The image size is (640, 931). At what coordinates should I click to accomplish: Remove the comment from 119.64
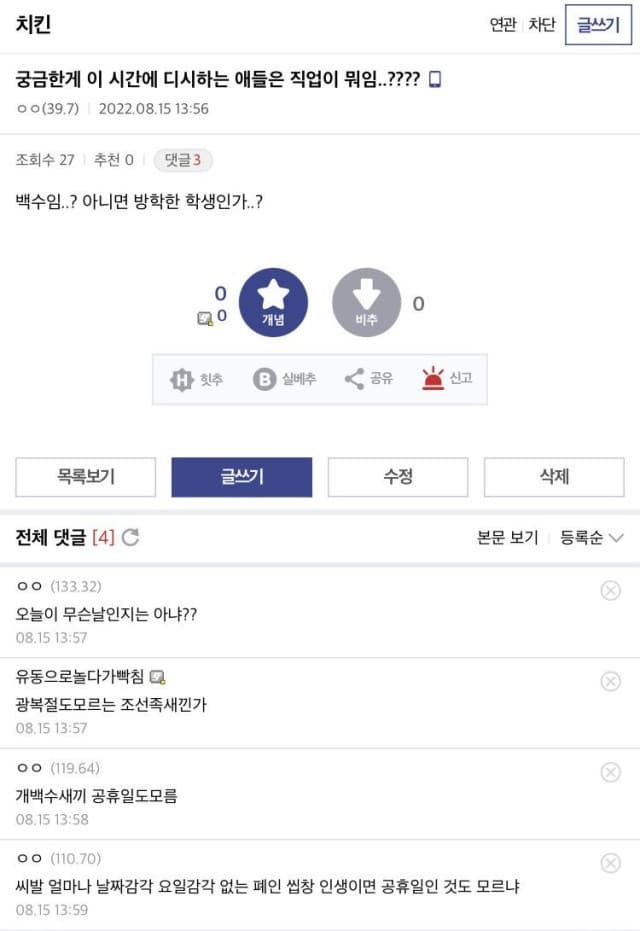pyautogui.click(x=610, y=772)
